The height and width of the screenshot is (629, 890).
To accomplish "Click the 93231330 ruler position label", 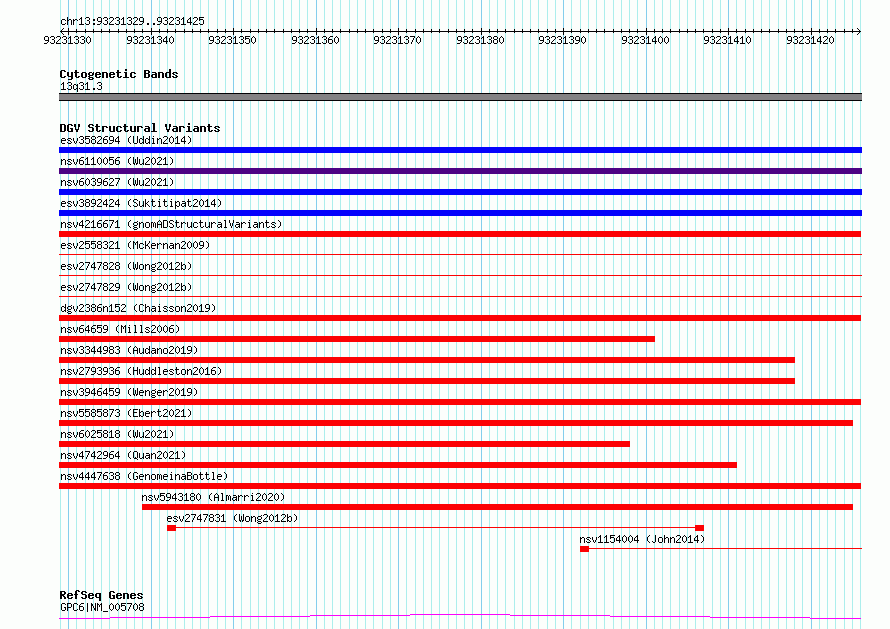I will click(x=67, y=40).
